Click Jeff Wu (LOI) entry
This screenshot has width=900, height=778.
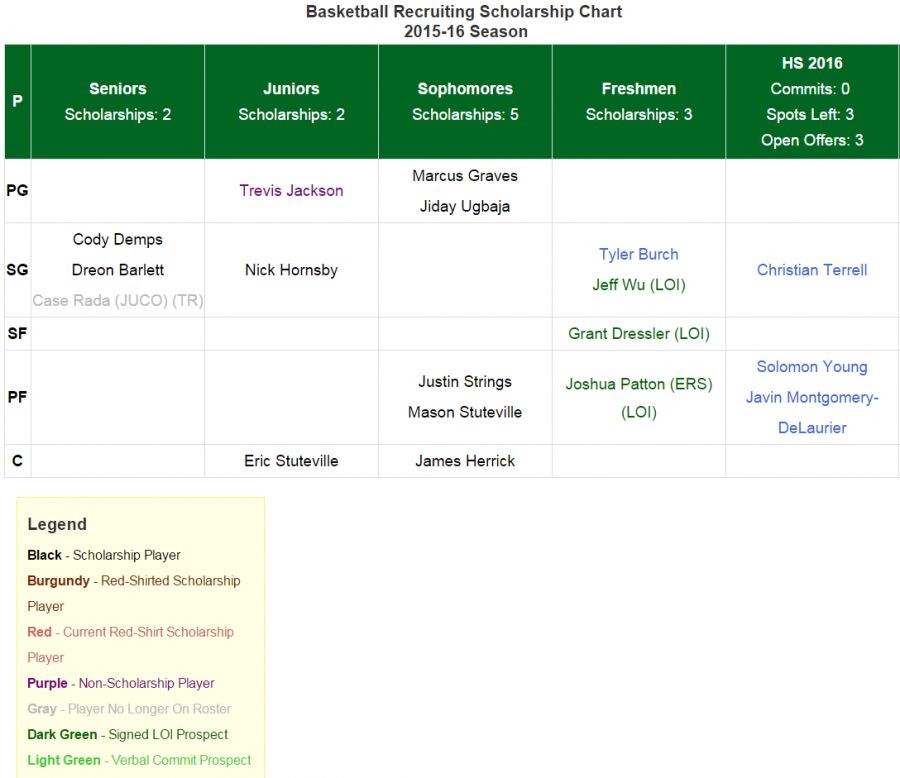638,285
